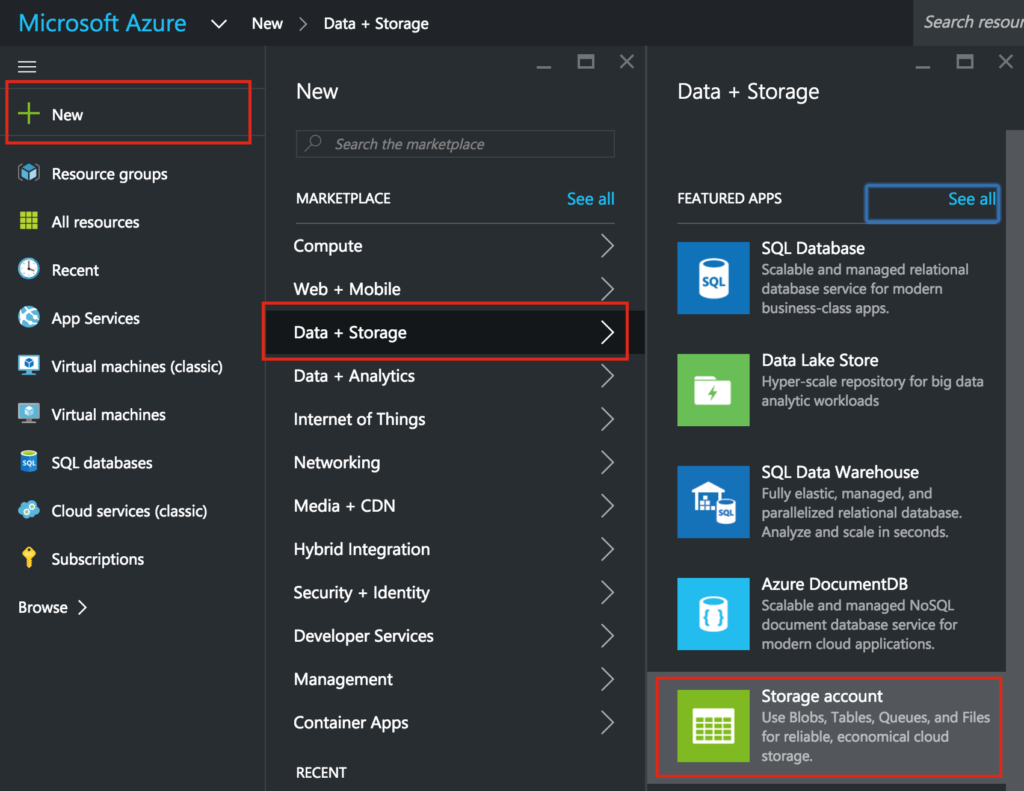
Task: Close the New blade
Action: click(627, 62)
